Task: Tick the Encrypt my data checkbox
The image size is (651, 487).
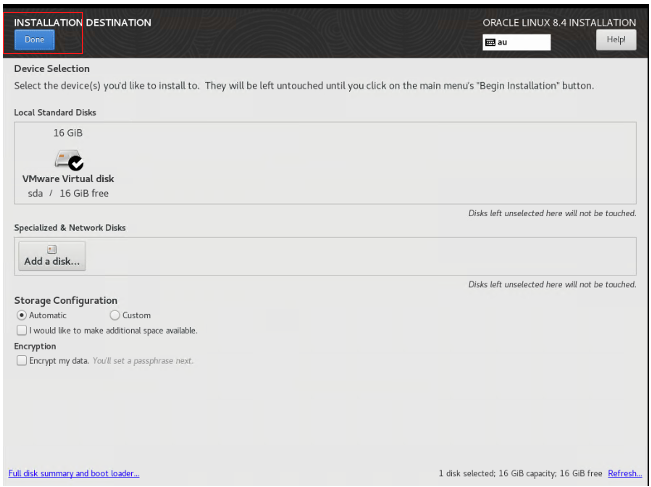Action: 21,361
